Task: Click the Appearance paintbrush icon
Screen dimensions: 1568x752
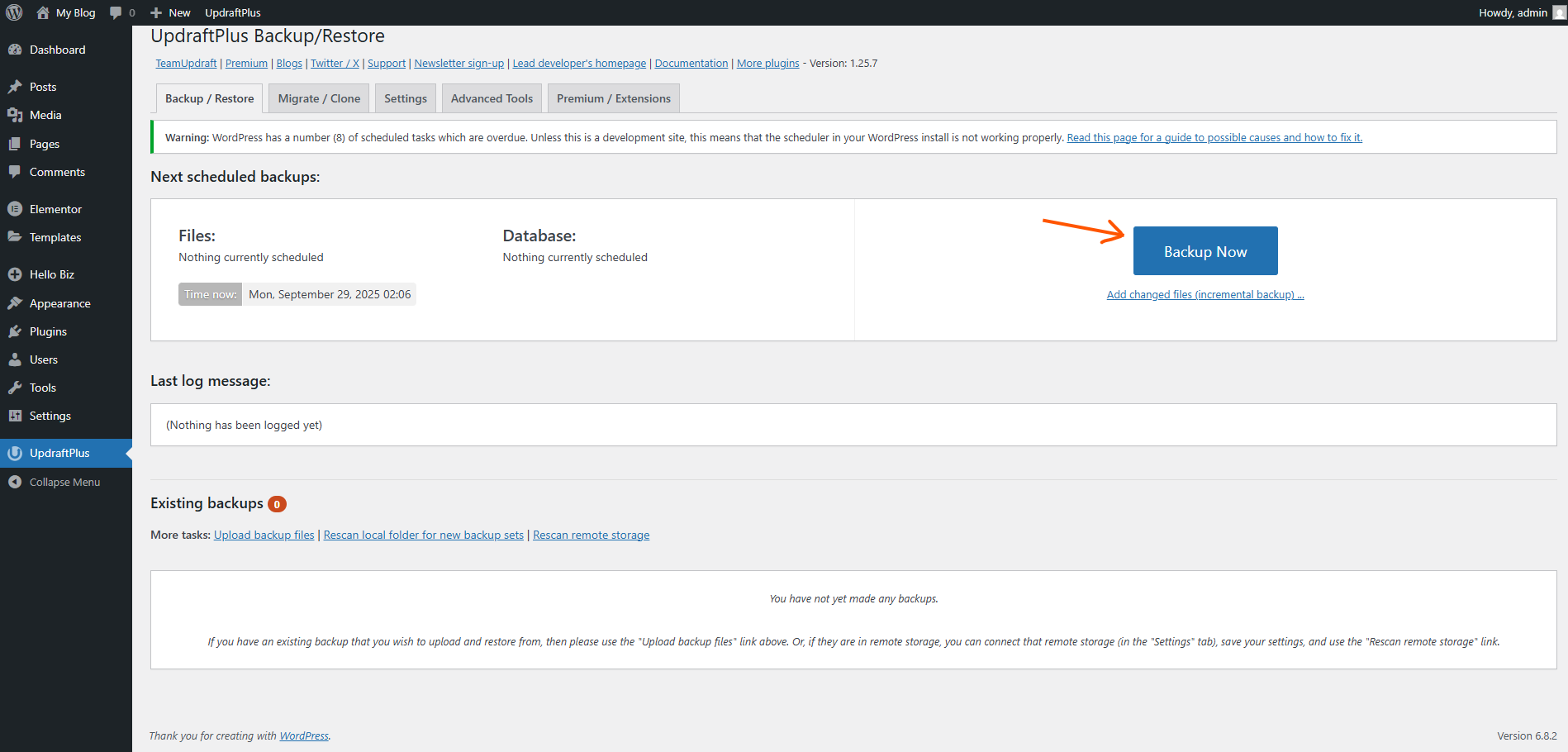Action: coord(15,303)
